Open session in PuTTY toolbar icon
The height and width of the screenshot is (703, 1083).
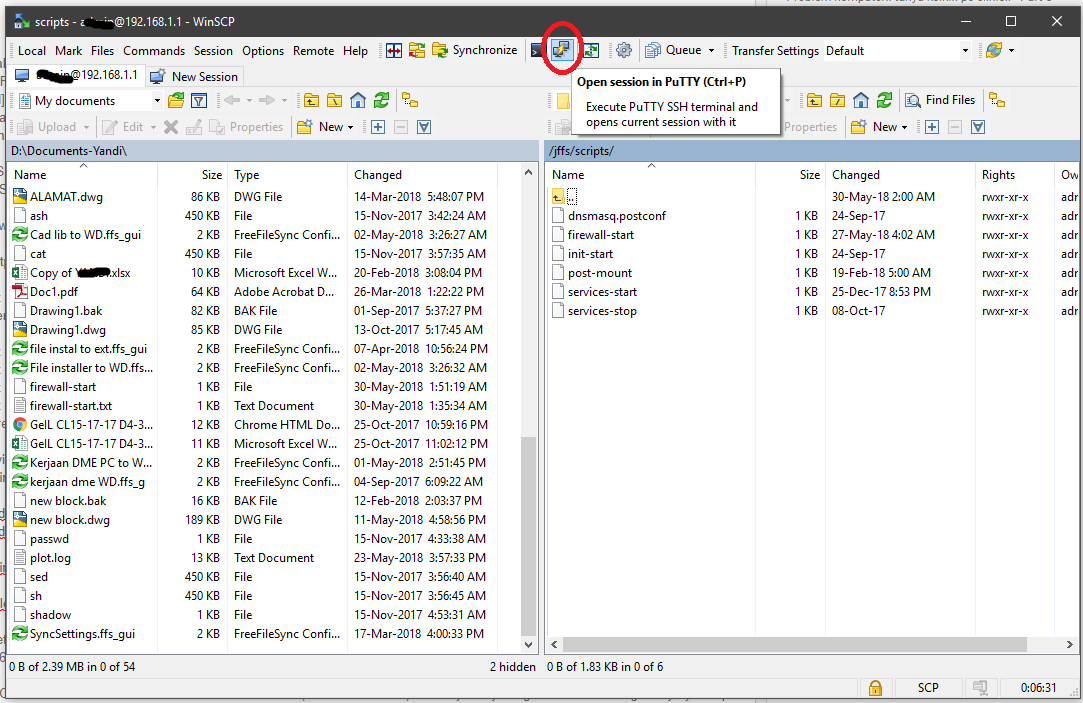pos(561,50)
